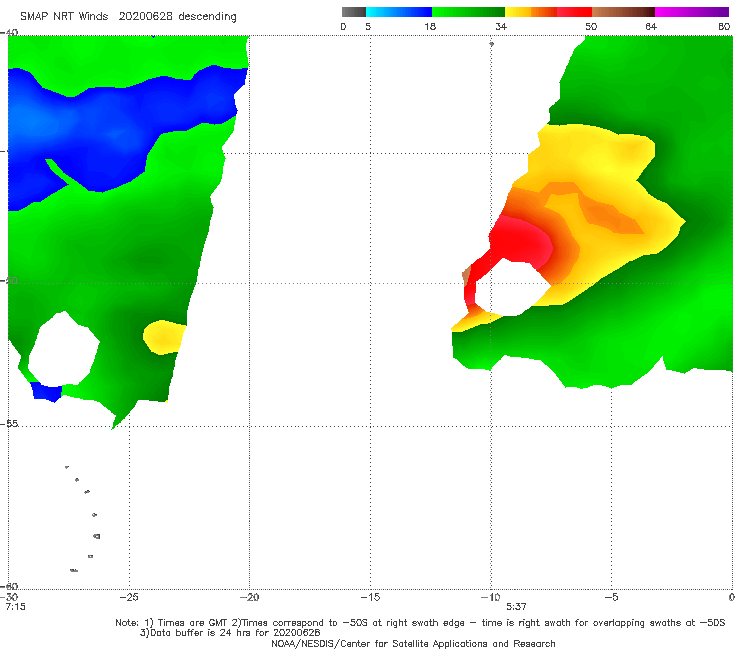The width and height of the screenshot is (740, 650).
Task: Click the longitude axis label '-20'
Action: coord(249,597)
